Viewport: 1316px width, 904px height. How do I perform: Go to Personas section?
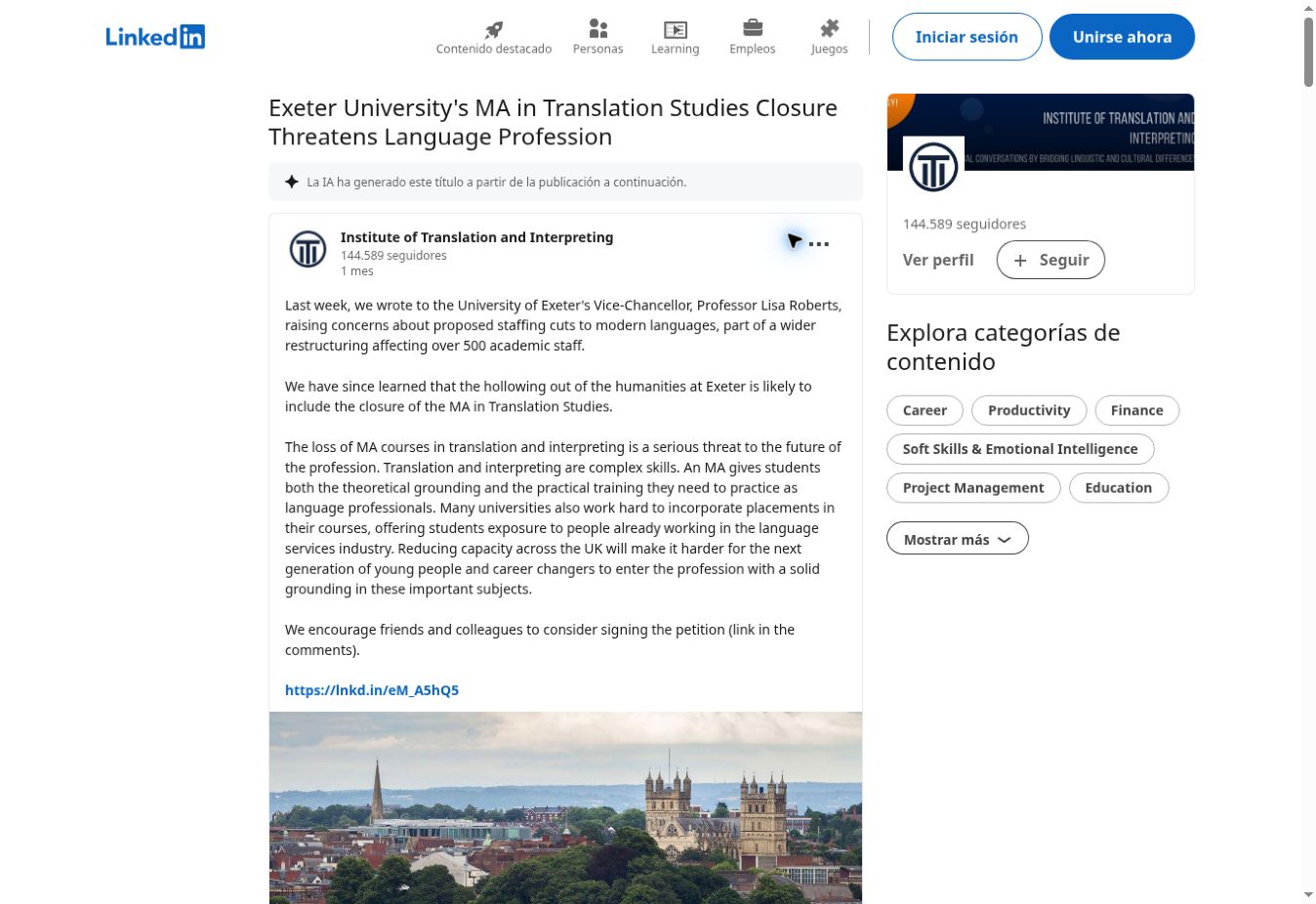click(597, 37)
